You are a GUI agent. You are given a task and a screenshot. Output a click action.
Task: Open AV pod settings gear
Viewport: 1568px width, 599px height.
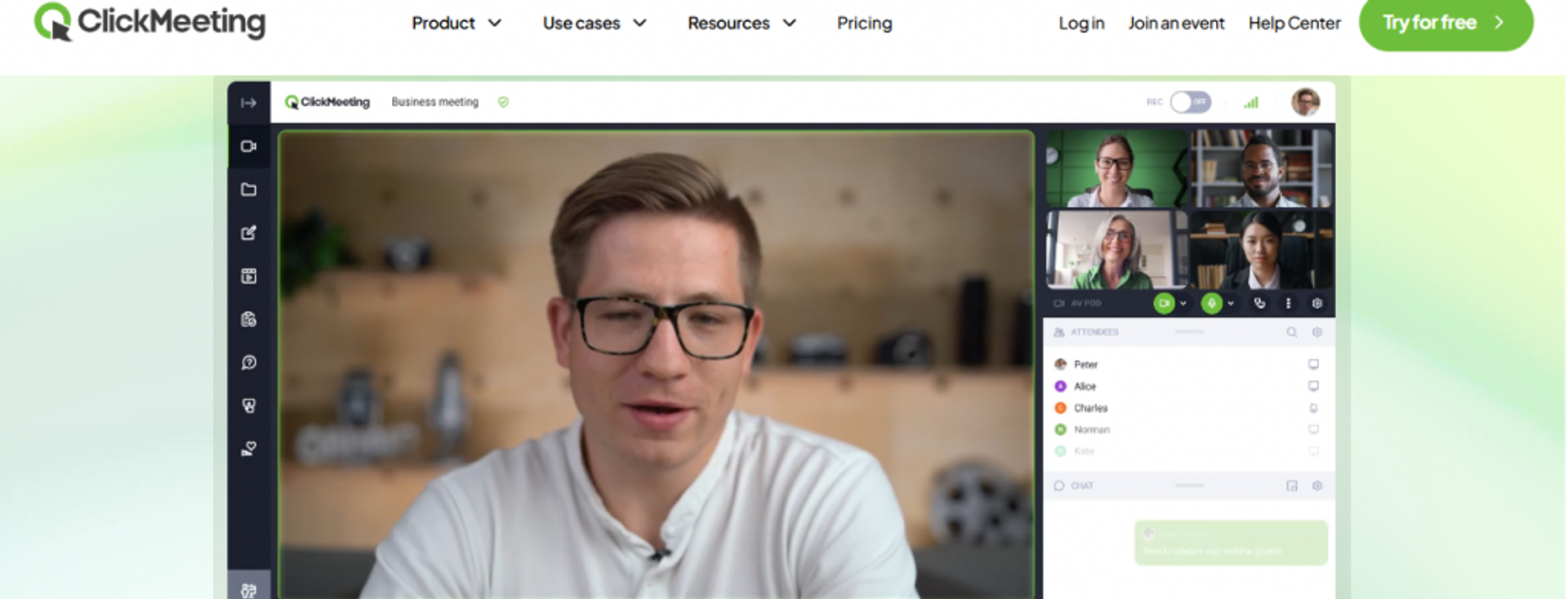coord(1316,303)
